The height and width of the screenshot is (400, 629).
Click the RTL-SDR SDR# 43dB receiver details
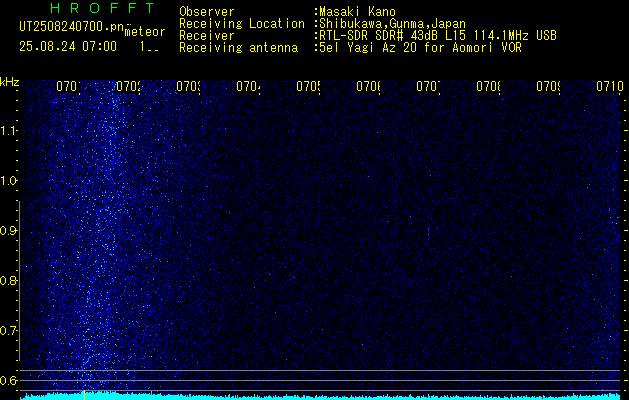coord(438,36)
